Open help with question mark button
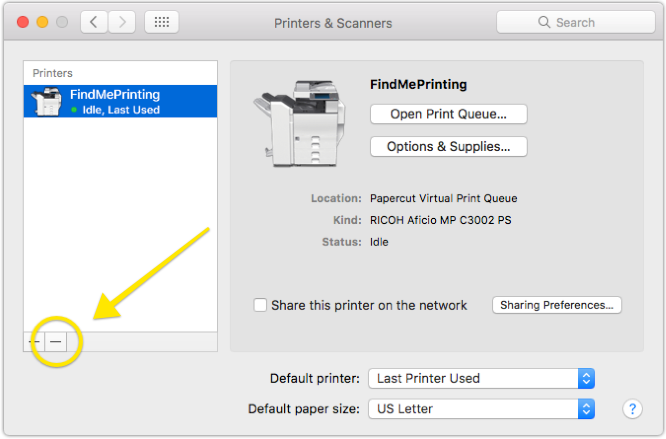The image size is (666, 439). 632,408
